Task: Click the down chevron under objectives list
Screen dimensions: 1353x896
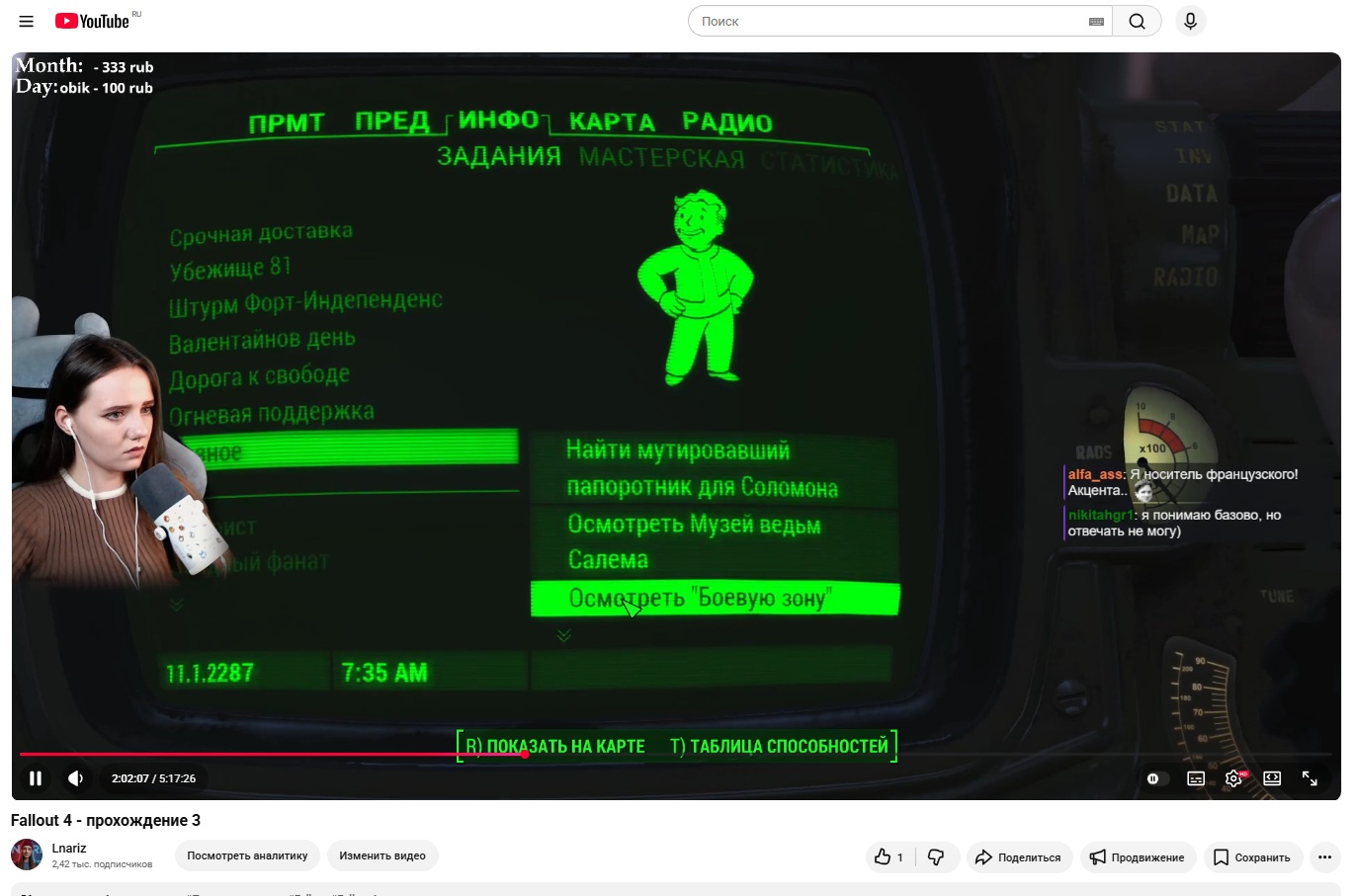Action: pyautogui.click(x=564, y=635)
